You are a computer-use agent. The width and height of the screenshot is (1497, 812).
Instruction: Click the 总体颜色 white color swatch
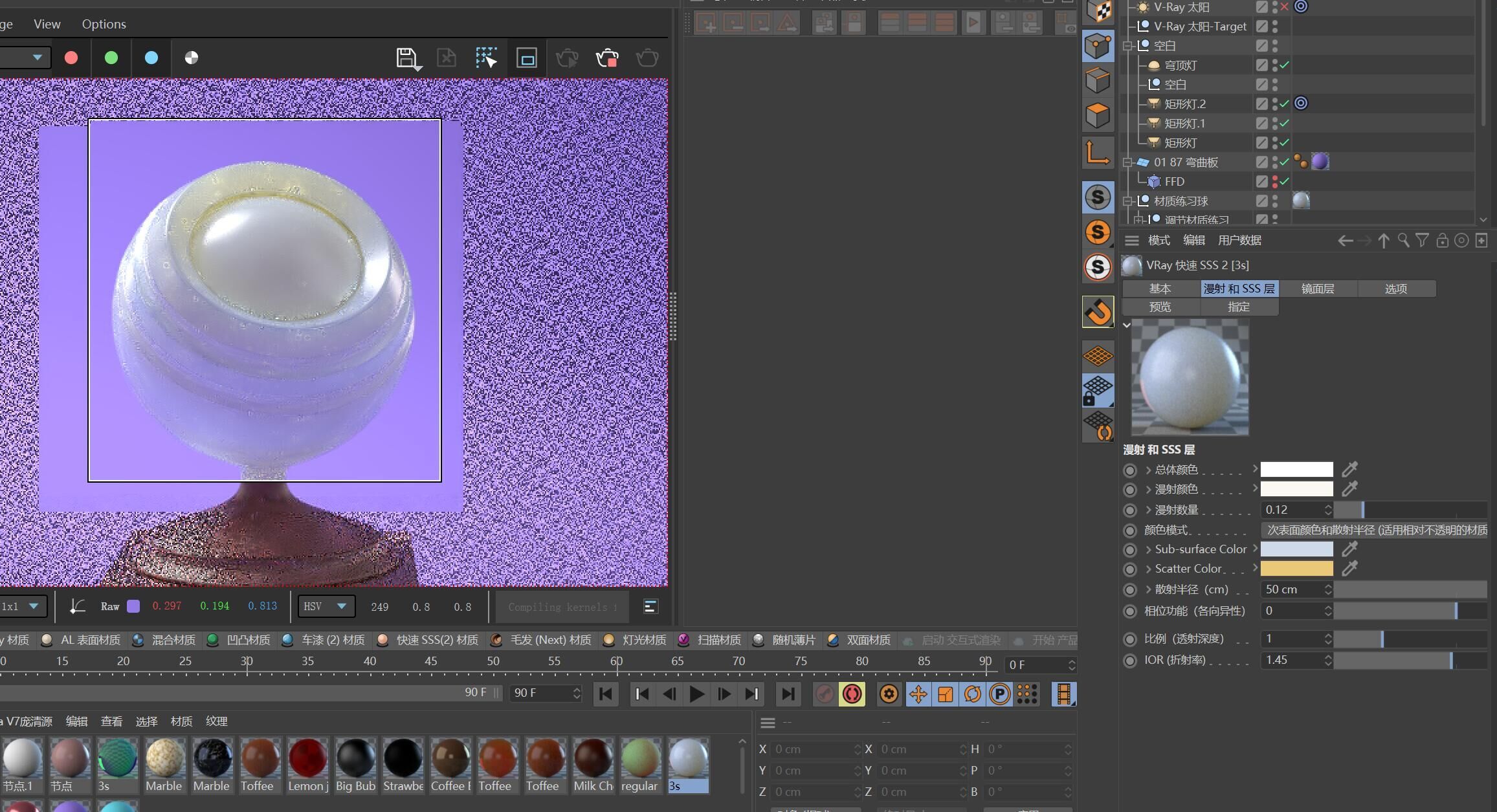1296,469
